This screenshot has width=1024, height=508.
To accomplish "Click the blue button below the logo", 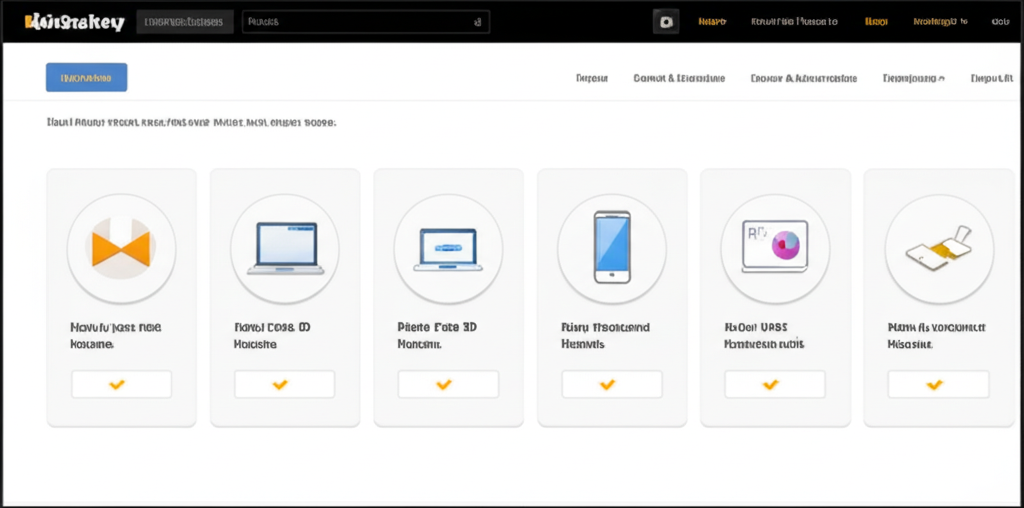I will point(86,78).
